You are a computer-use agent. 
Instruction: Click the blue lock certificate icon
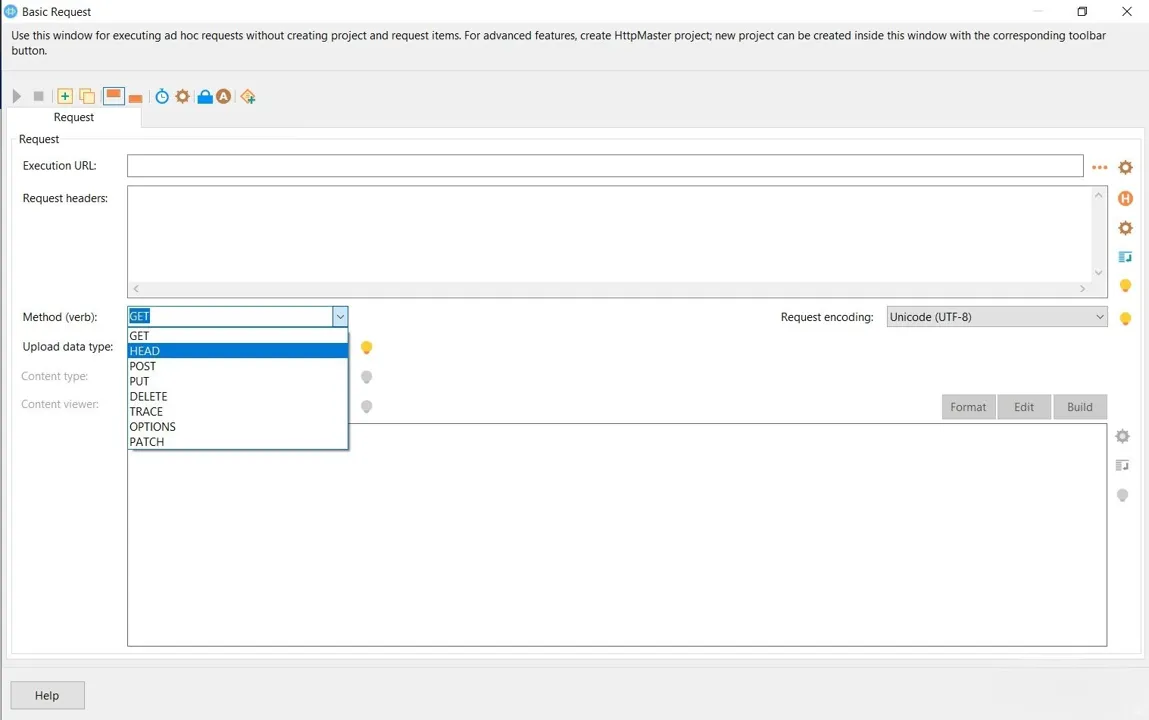pos(205,96)
